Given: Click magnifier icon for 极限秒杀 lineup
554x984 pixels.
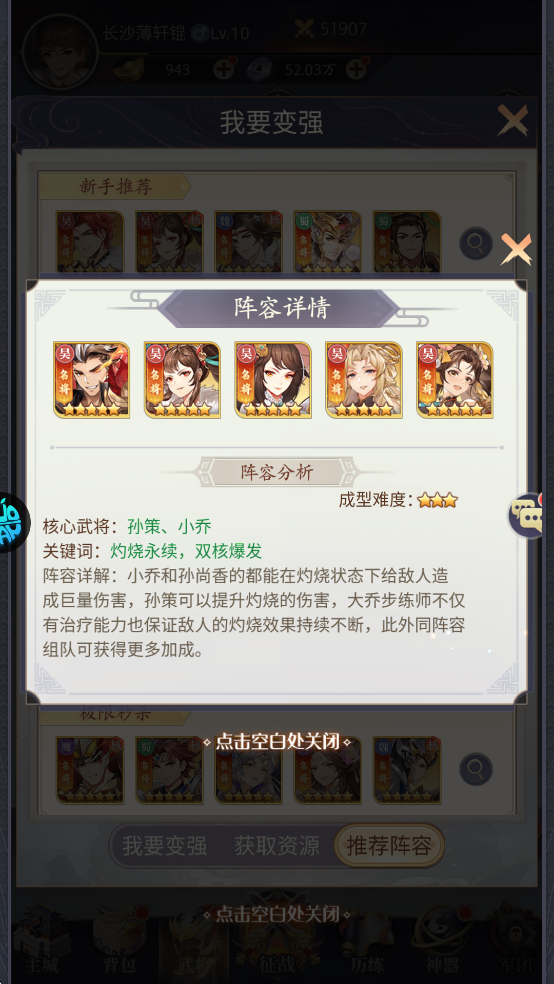Looking at the screenshot, I should tap(476, 769).
